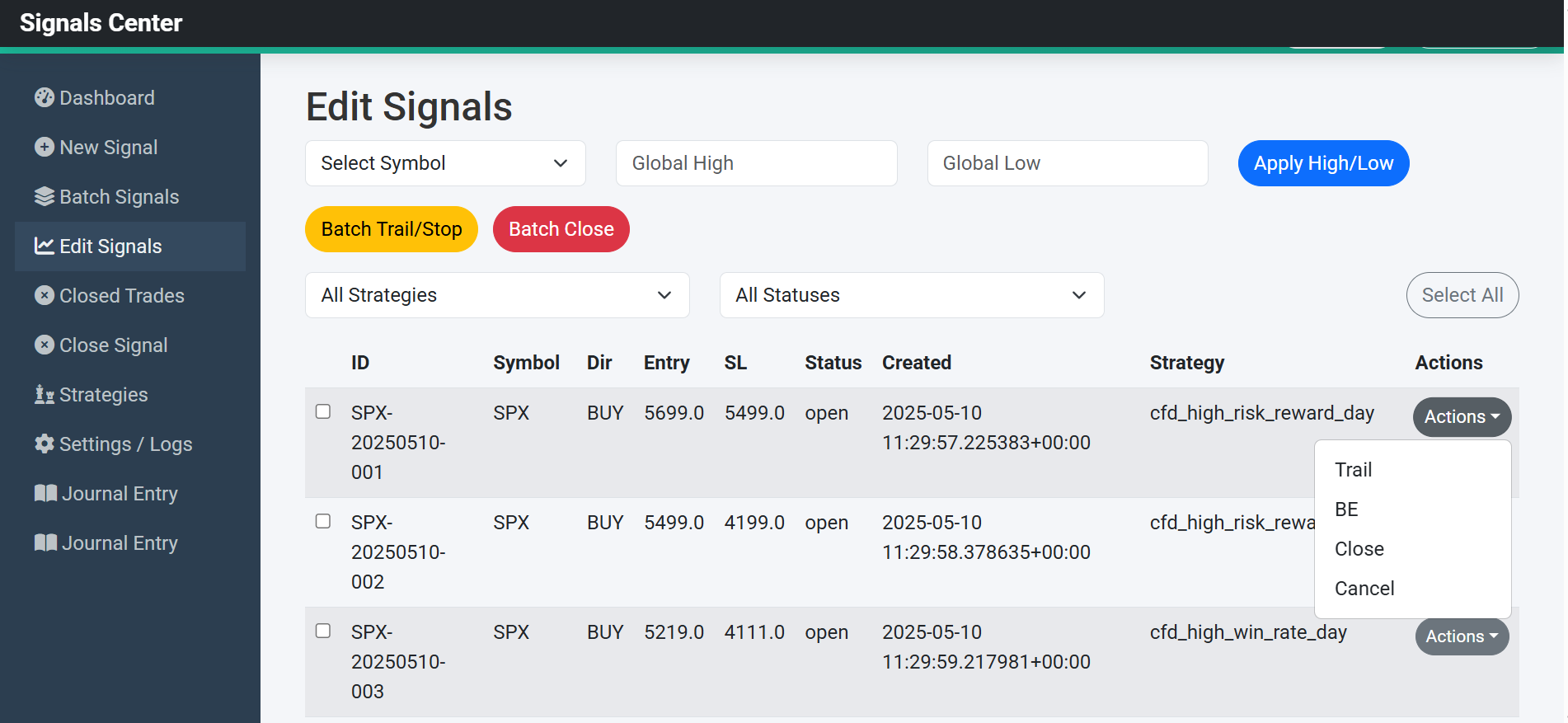Click entry value 5699.0
1568x723 pixels.
coord(674,413)
